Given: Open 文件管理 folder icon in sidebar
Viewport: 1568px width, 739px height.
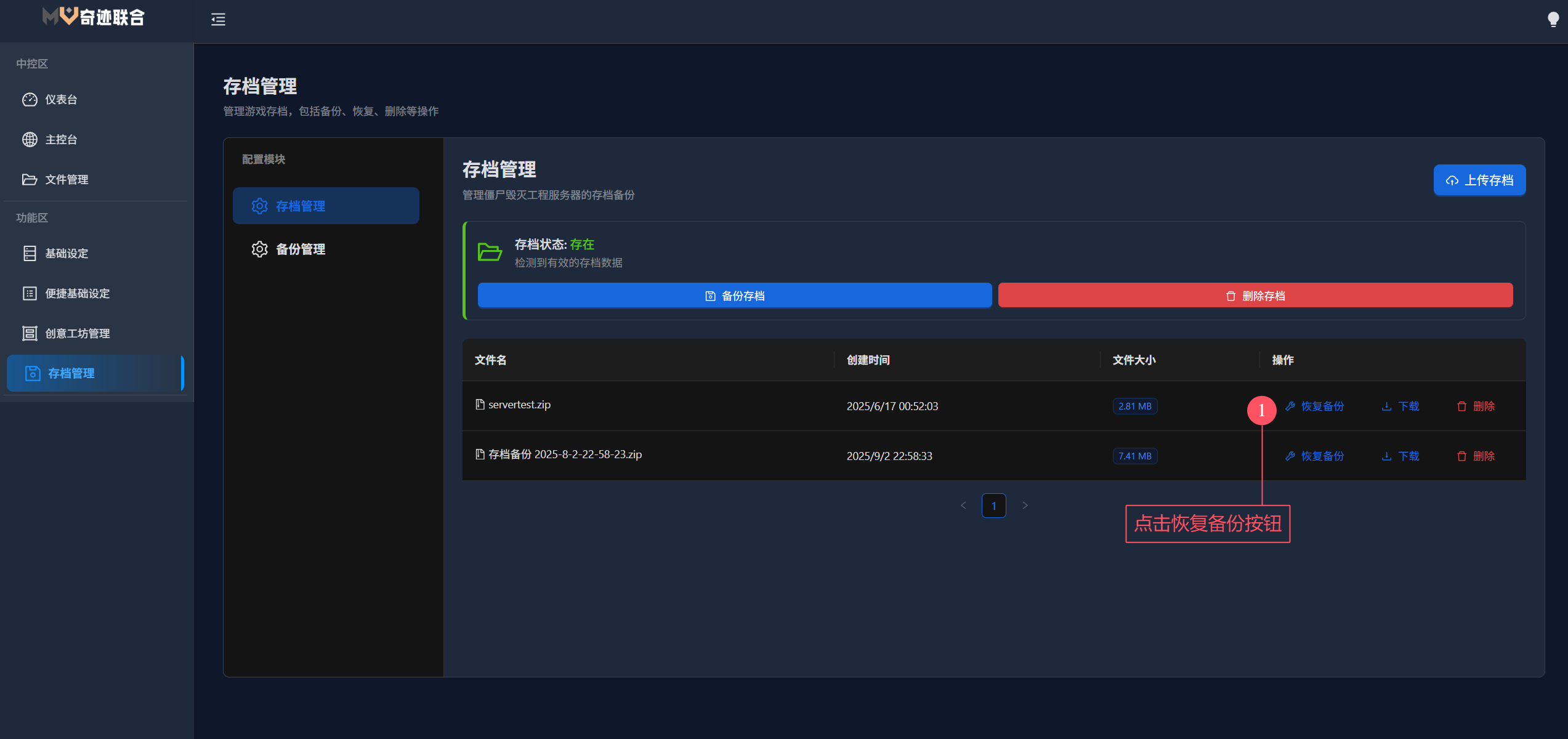Looking at the screenshot, I should pyautogui.click(x=31, y=179).
